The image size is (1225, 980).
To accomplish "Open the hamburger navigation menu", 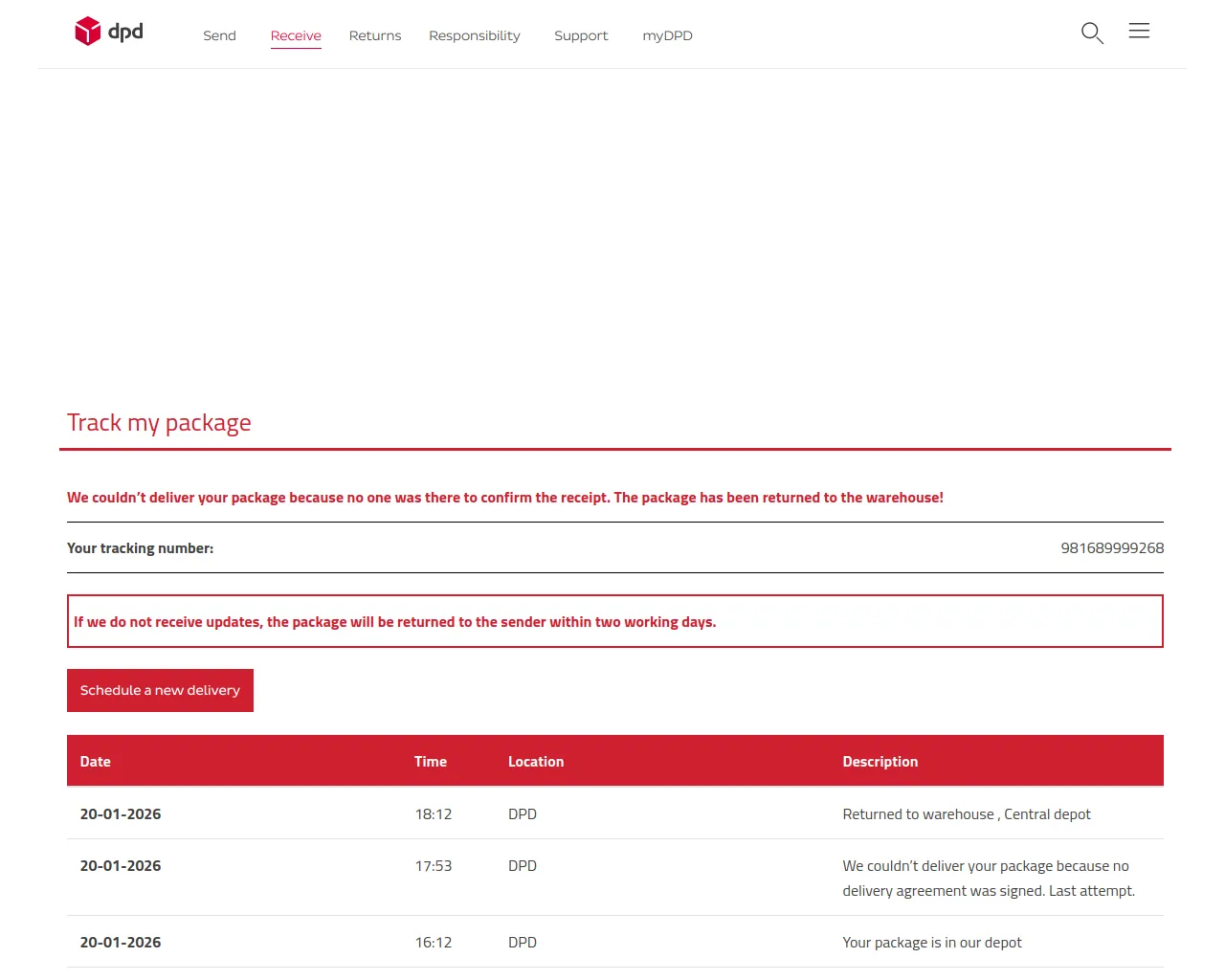I will pyautogui.click(x=1139, y=31).
